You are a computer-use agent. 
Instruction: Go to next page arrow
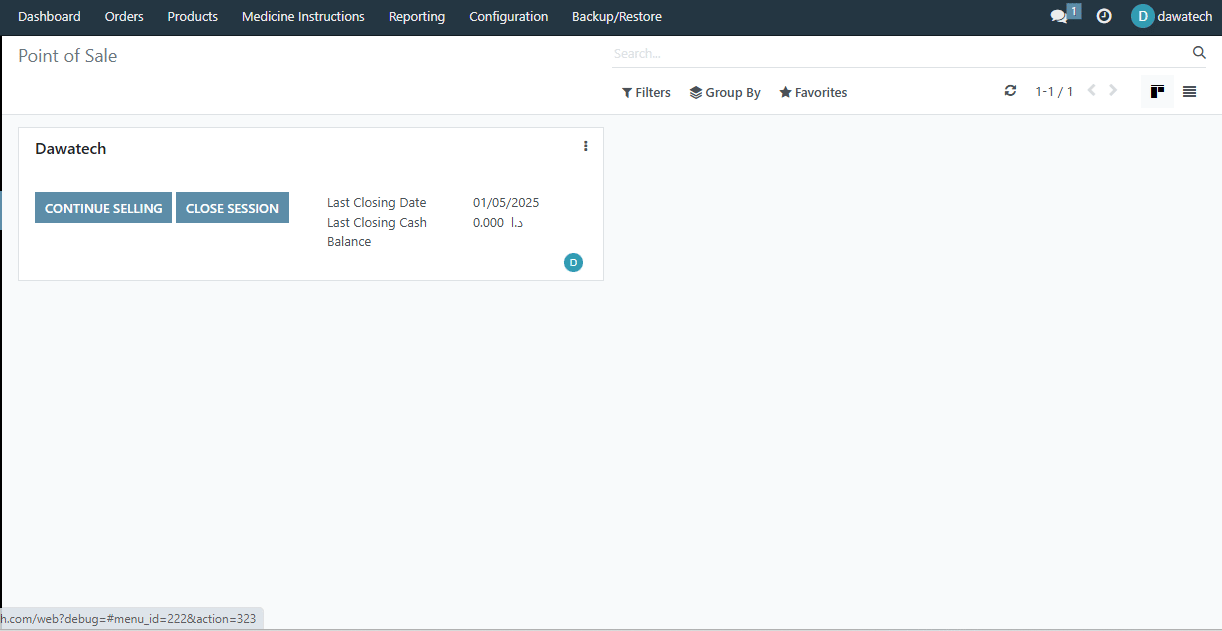(1113, 91)
